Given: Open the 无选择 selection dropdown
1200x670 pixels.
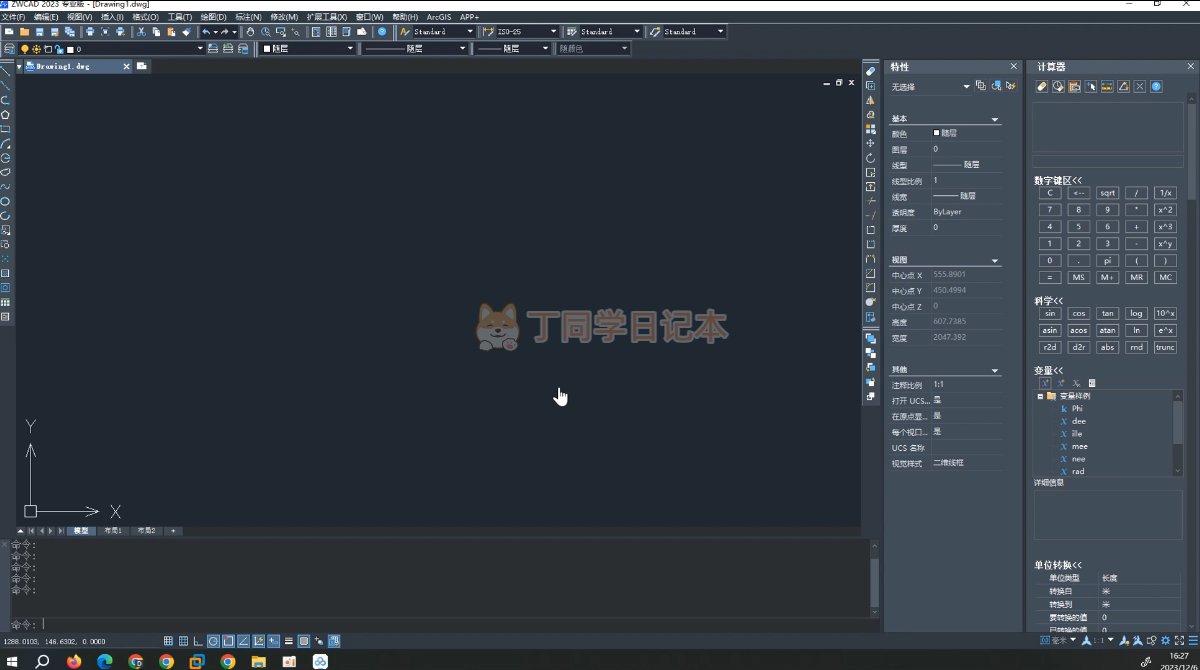Looking at the screenshot, I should click(966, 87).
